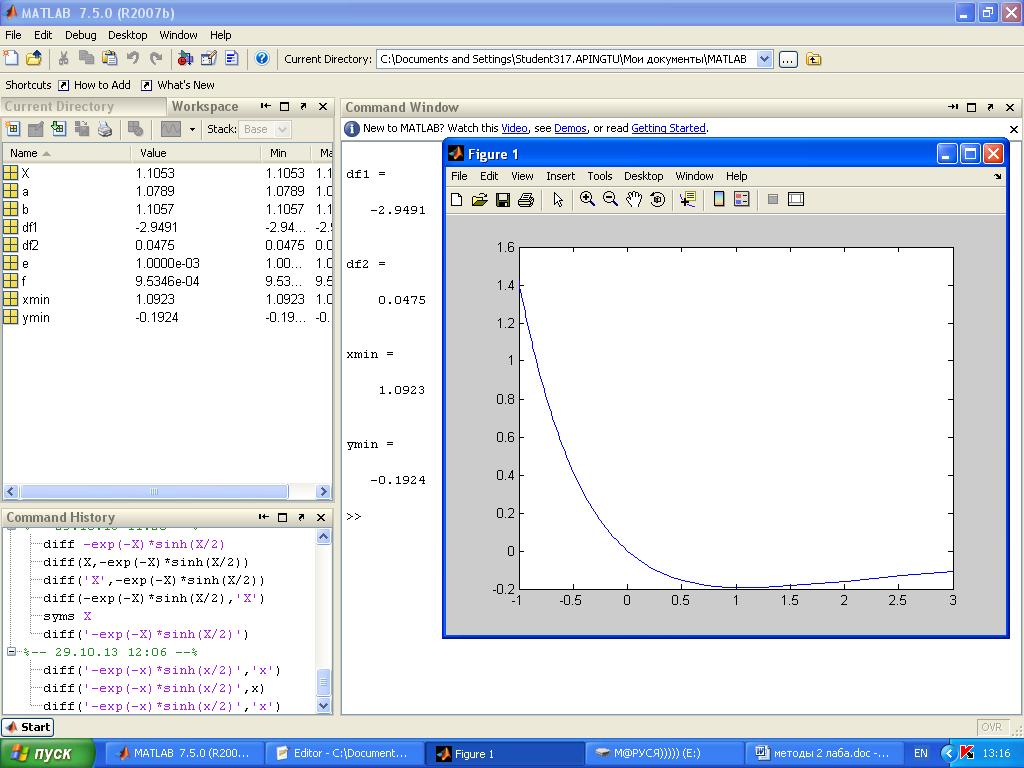
Task: Click the browse for folder ellipsis button
Action: coord(788,59)
